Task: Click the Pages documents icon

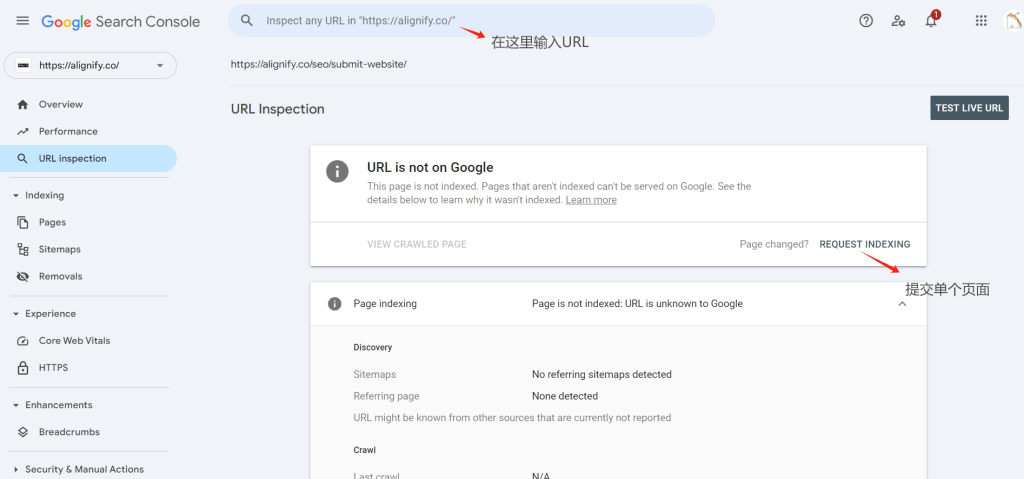Action: click(23, 223)
